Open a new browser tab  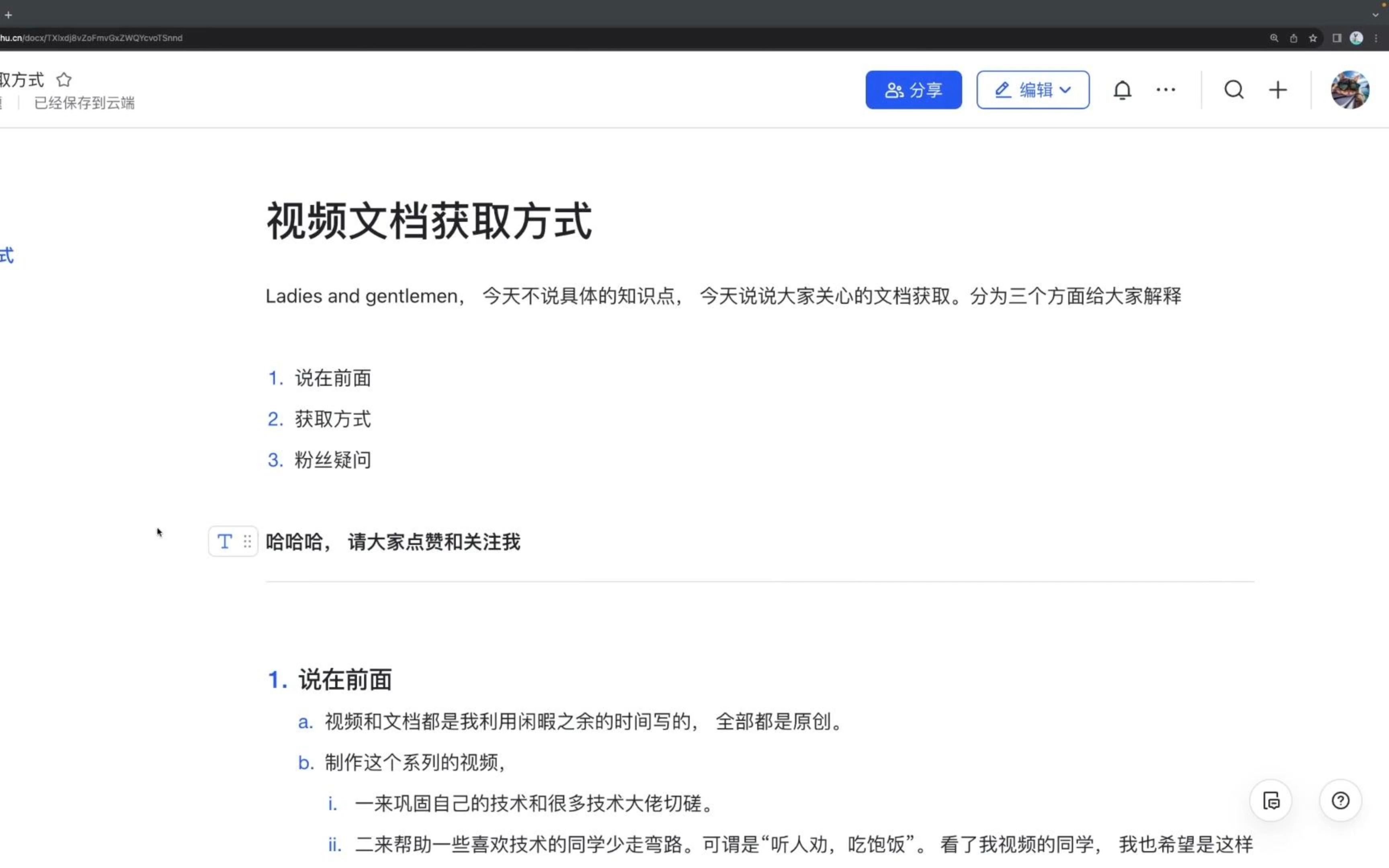coord(8,15)
